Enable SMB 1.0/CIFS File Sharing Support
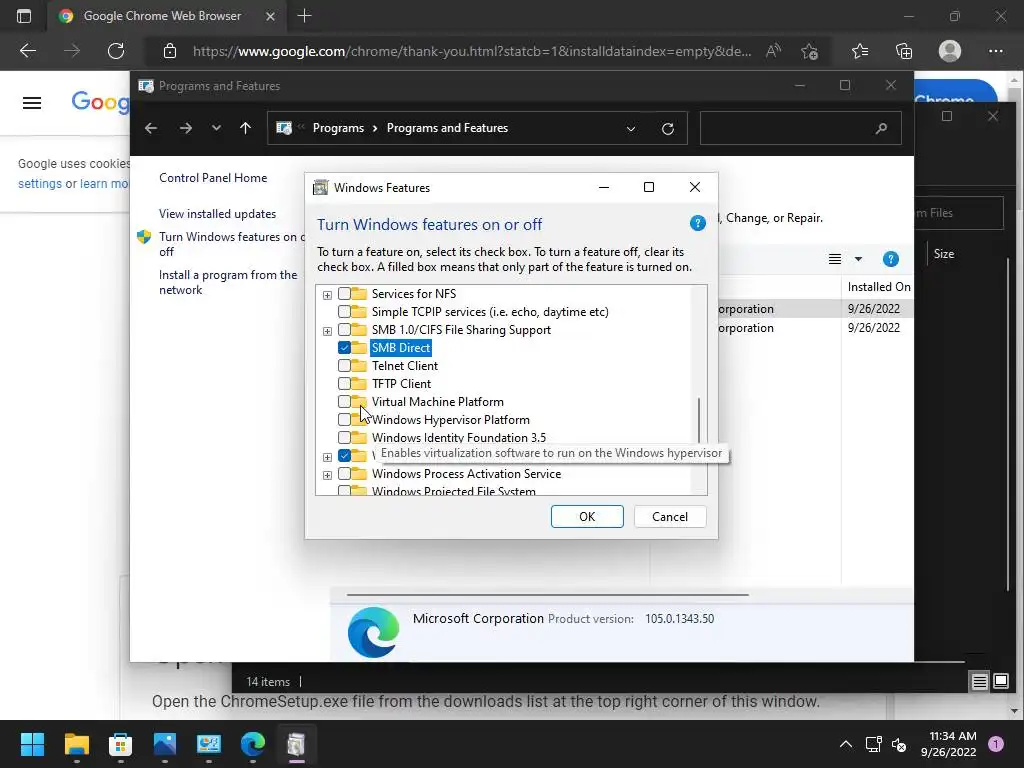Screen dimensions: 1024x768 coord(344,330)
